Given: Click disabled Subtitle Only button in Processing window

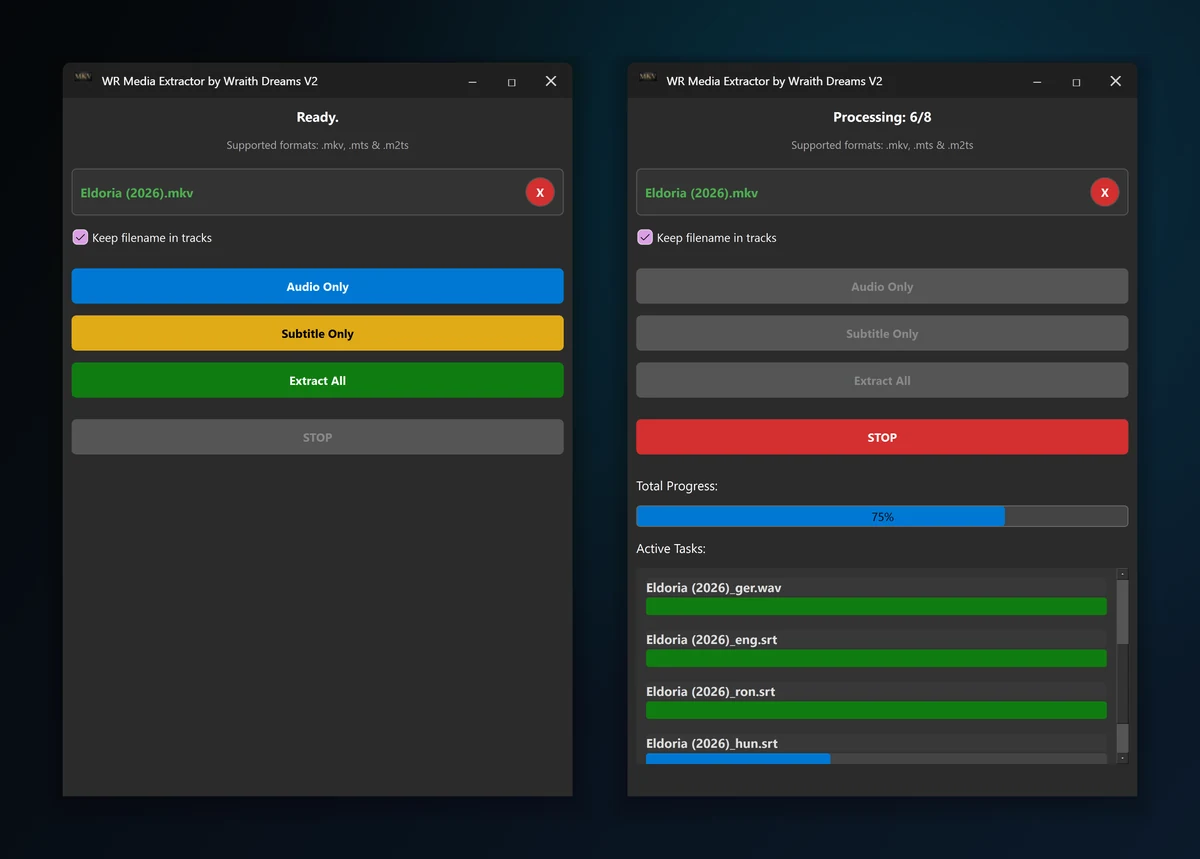Looking at the screenshot, I should pyautogui.click(x=882, y=333).
